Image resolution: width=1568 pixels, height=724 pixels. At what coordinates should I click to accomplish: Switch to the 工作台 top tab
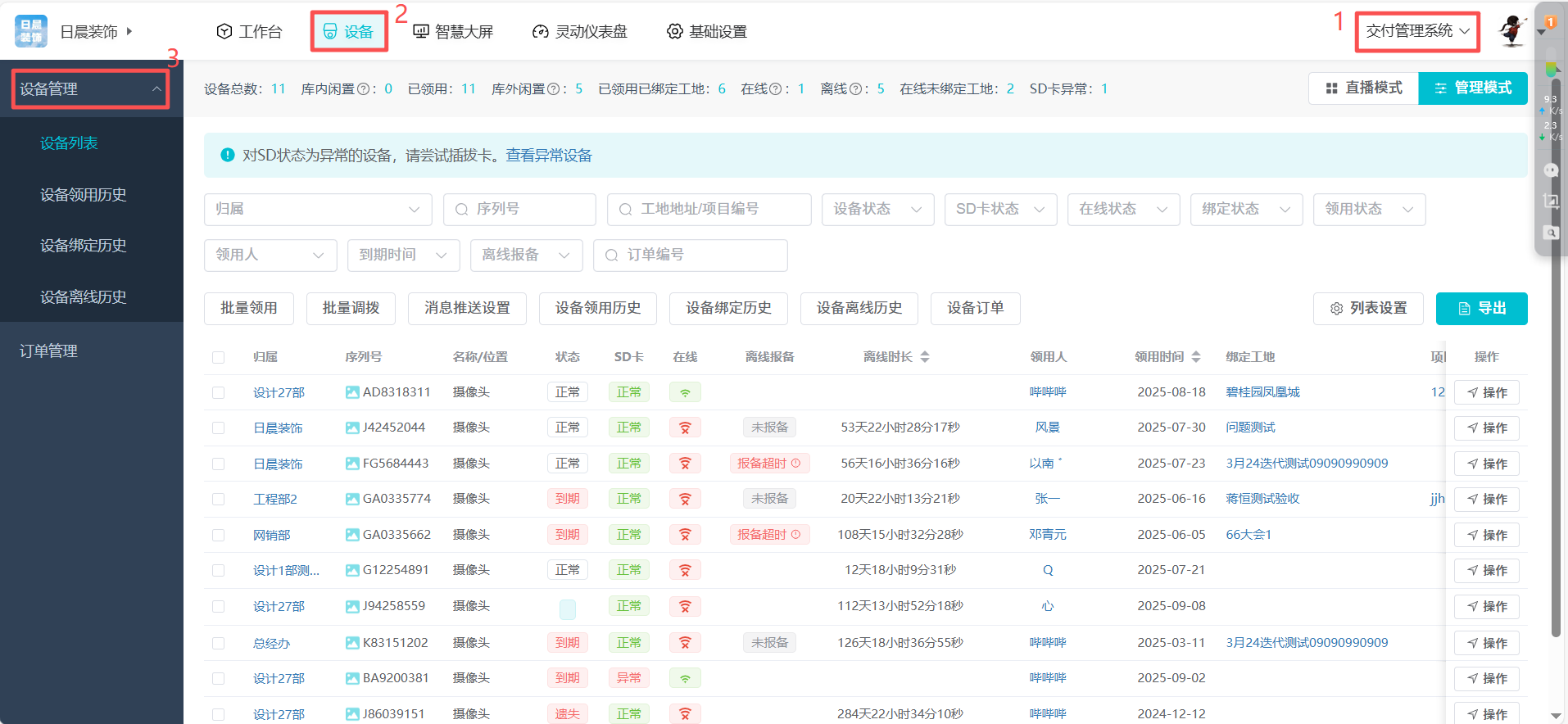(x=249, y=31)
